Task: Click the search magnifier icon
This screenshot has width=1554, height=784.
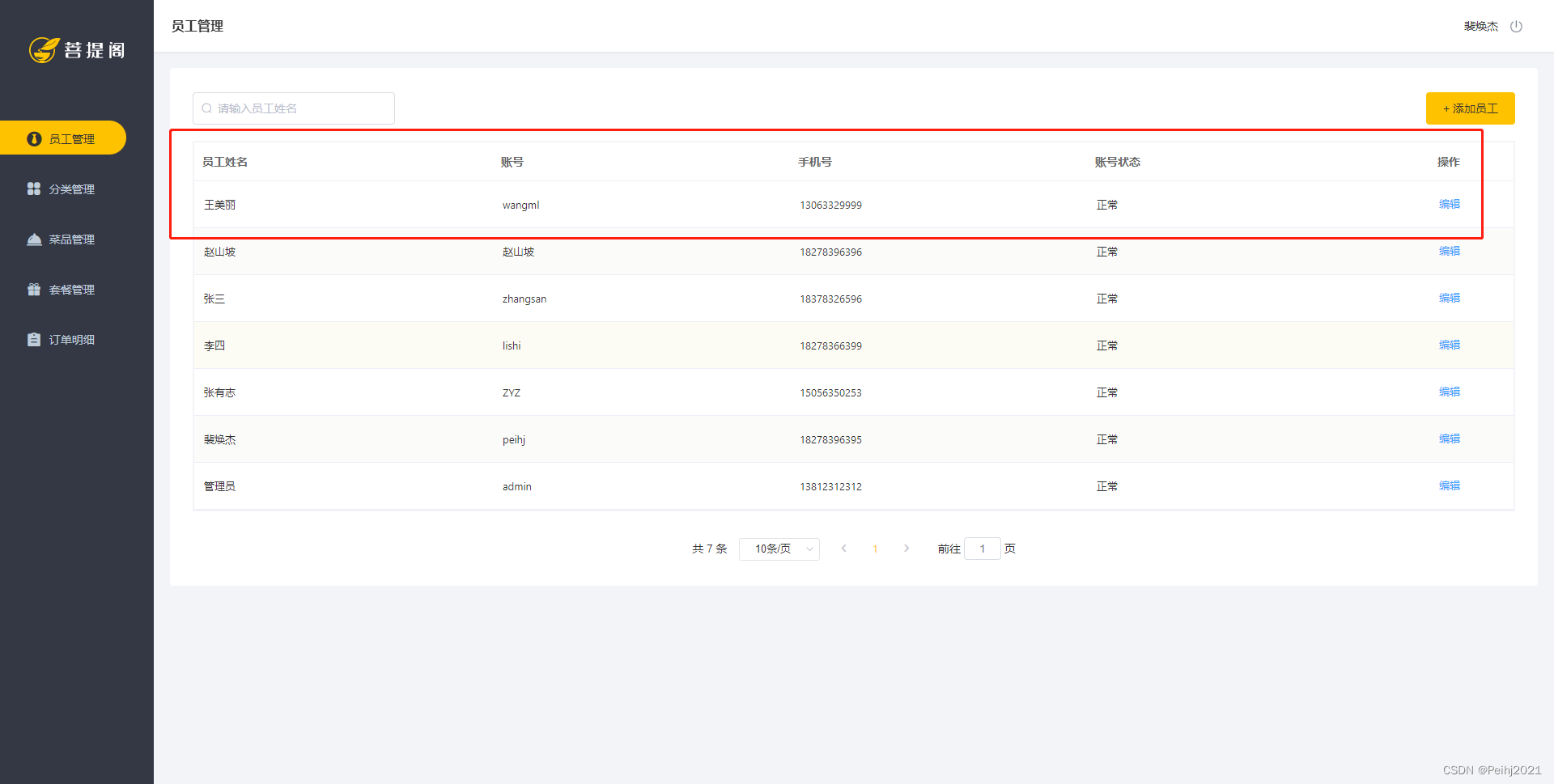Action: pos(207,108)
